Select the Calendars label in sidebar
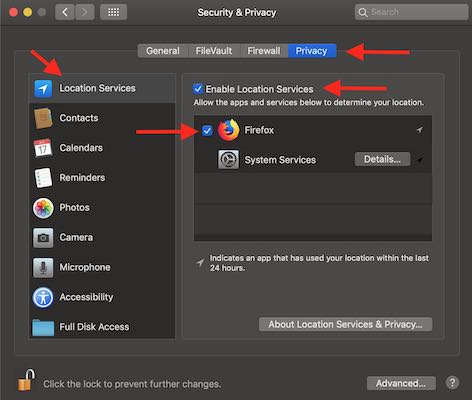 coord(81,148)
